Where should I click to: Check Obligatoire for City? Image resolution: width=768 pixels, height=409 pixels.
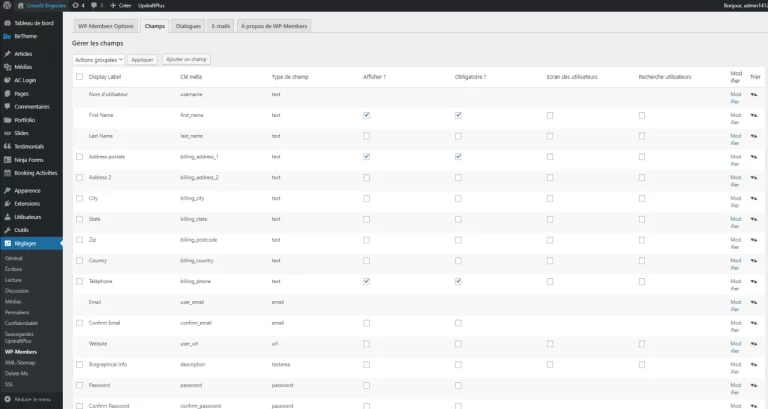pyautogui.click(x=458, y=198)
